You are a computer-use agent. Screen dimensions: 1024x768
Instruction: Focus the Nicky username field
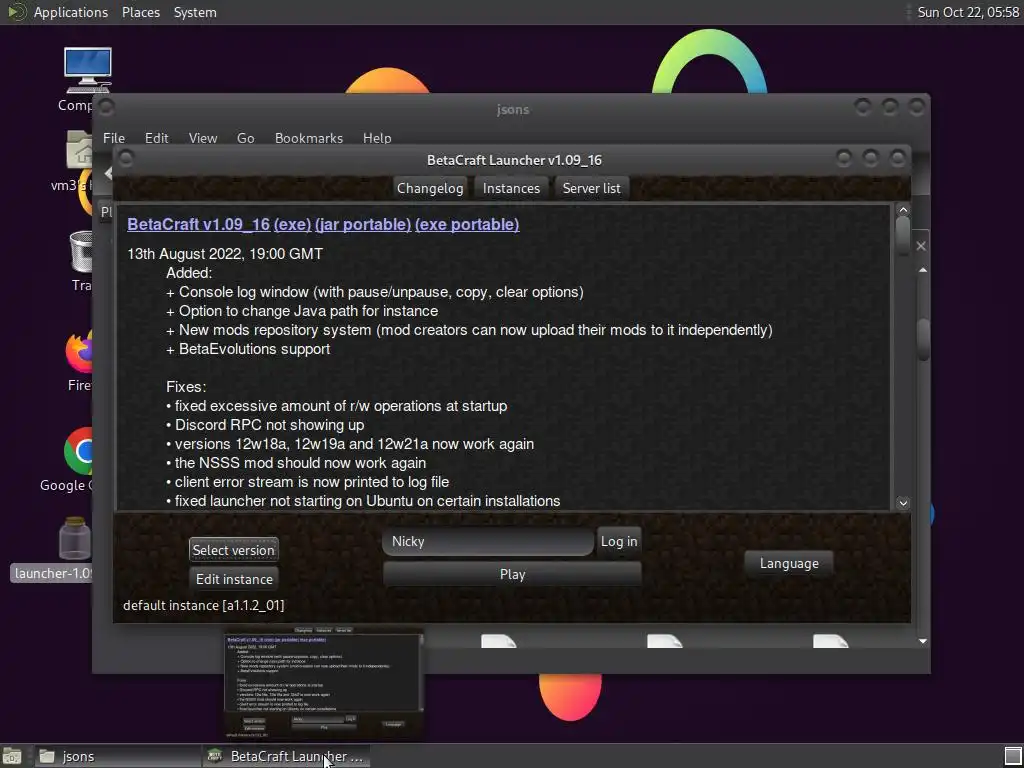[488, 541]
